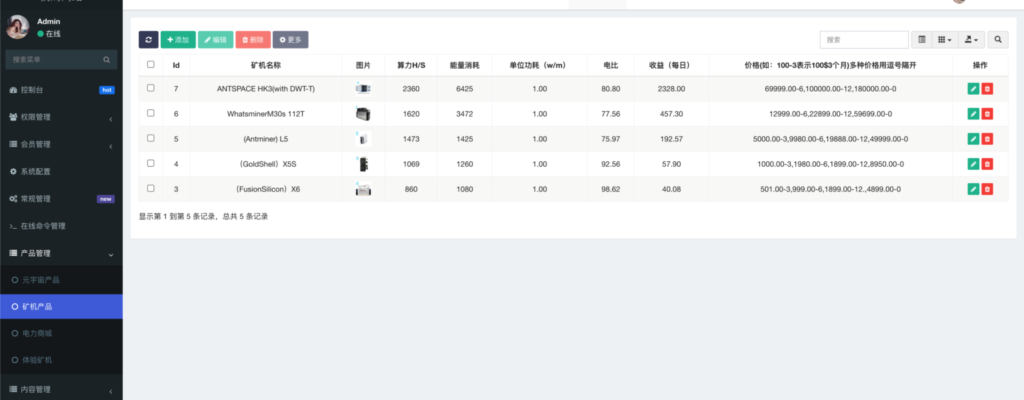Click the magnifier icon right of the toolbar
The image size is (1024, 400).
999,39
